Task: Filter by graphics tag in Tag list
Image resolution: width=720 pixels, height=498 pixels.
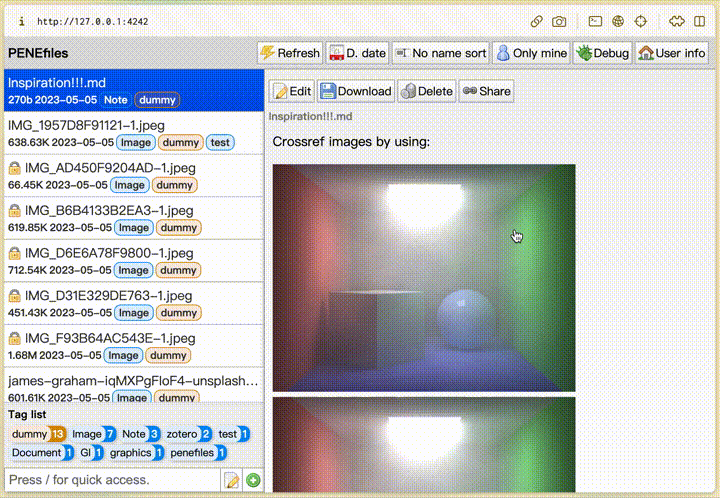Action: (x=136, y=453)
